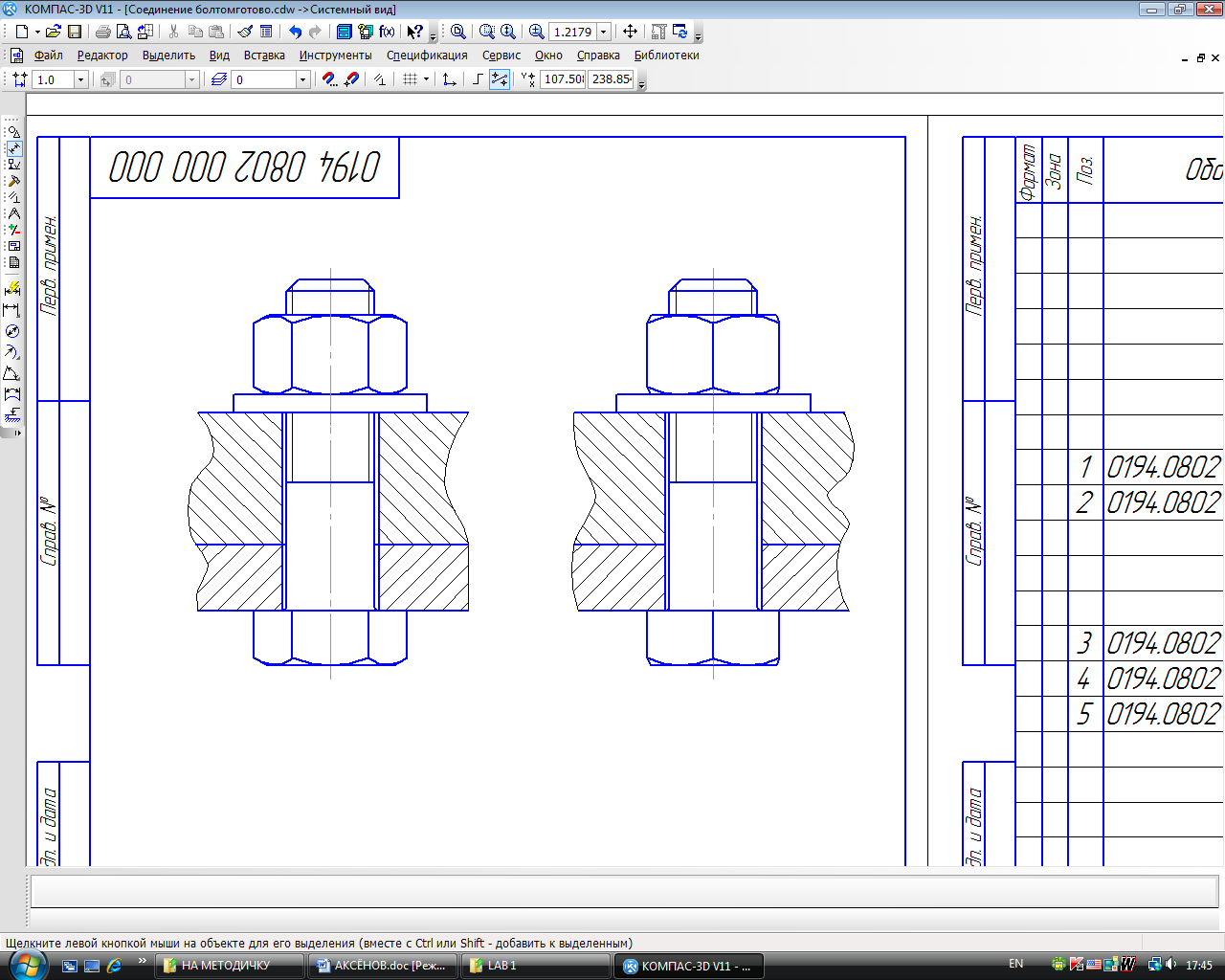The height and width of the screenshot is (980, 1225).
Task: Expand the left sidebar flyout arrow at bottom
Action: [17, 433]
